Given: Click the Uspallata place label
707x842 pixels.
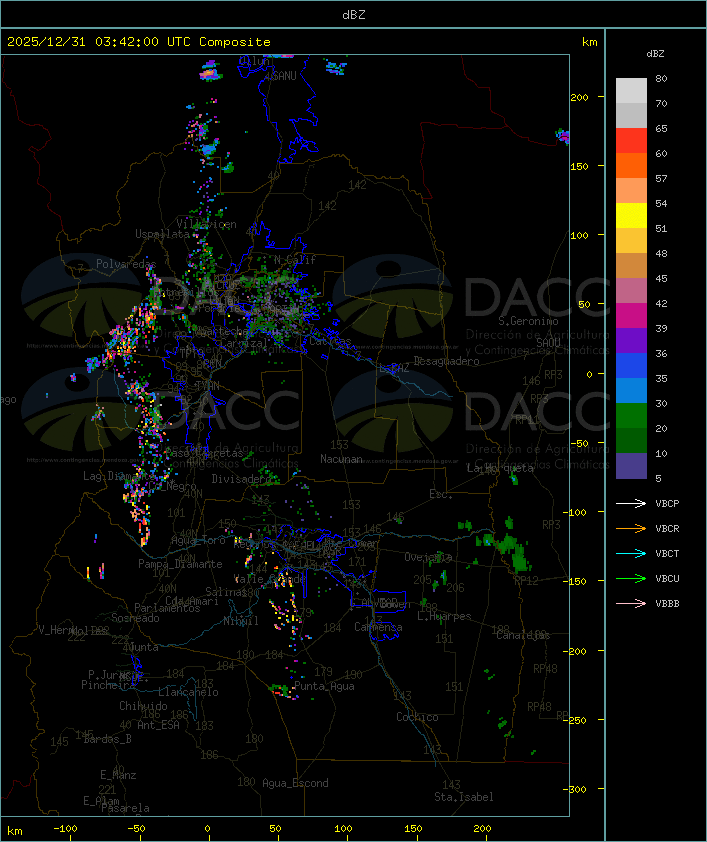Looking at the screenshot, I should [x=162, y=234].
